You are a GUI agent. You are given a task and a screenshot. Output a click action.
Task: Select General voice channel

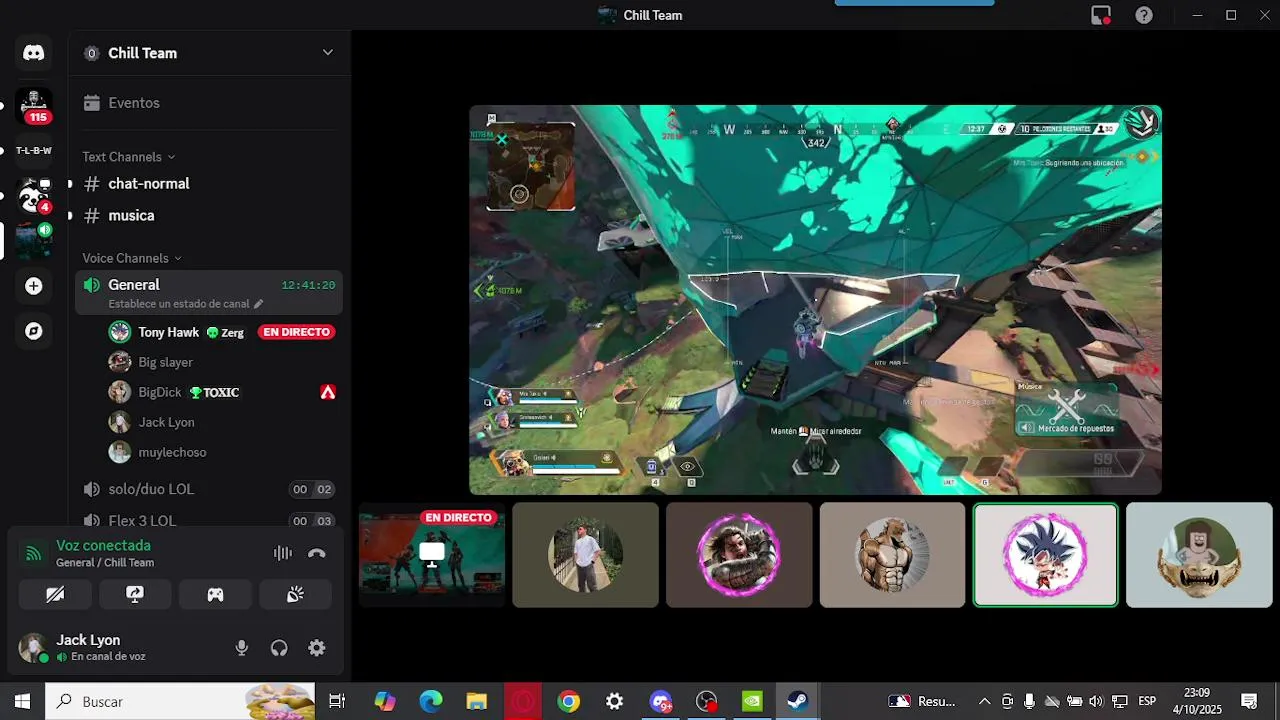pos(210,292)
